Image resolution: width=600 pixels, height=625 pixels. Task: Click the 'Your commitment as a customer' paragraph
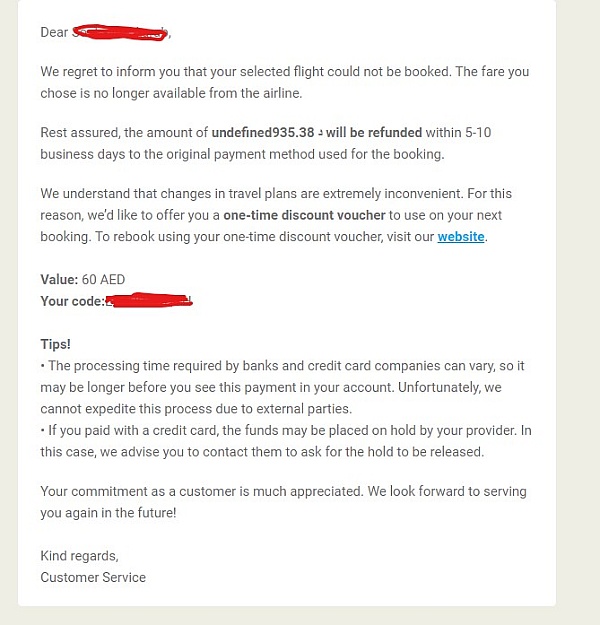tap(283, 502)
